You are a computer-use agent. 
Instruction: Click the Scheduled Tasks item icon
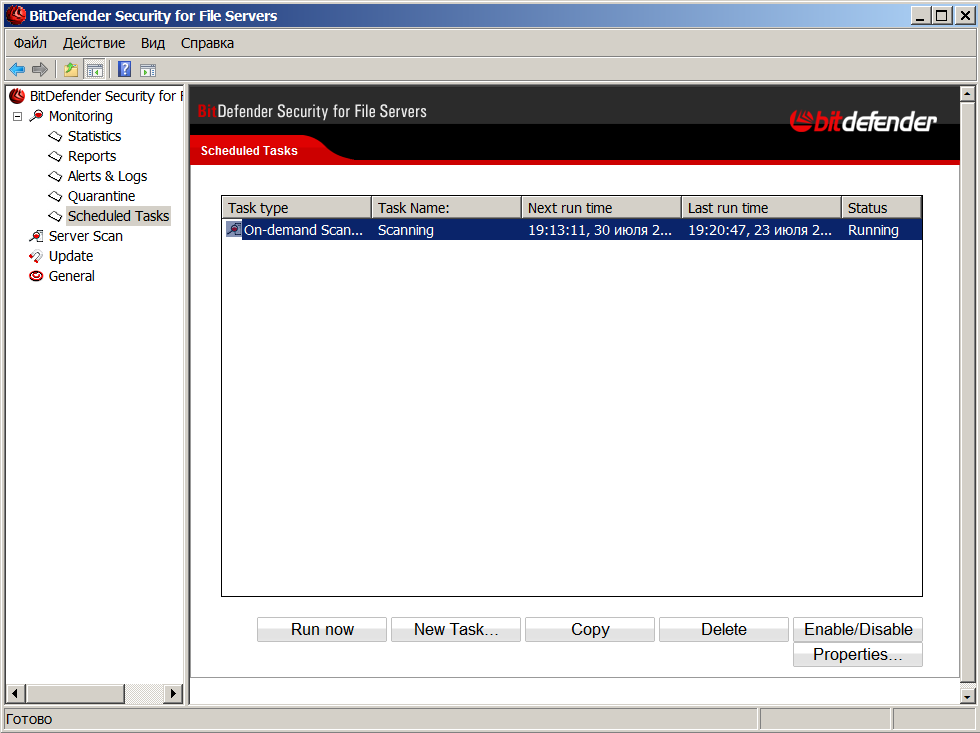click(x=56, y=216)
